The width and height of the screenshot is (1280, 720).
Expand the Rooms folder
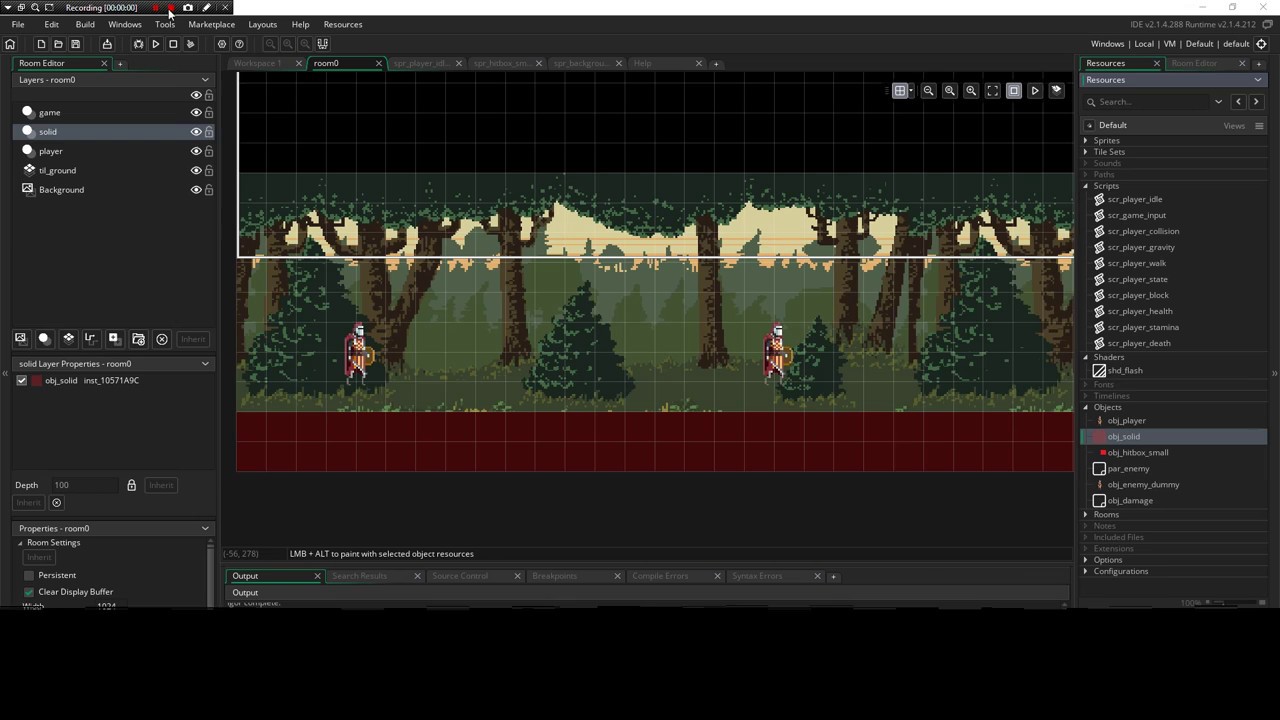click(x=1086, y=514)
